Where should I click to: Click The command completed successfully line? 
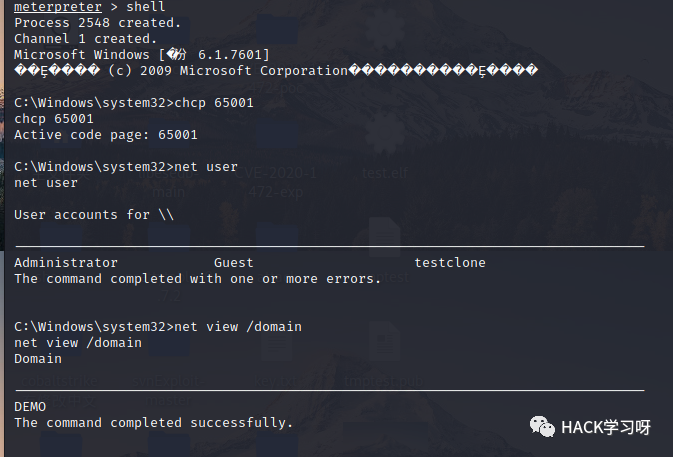click(153, 423)
